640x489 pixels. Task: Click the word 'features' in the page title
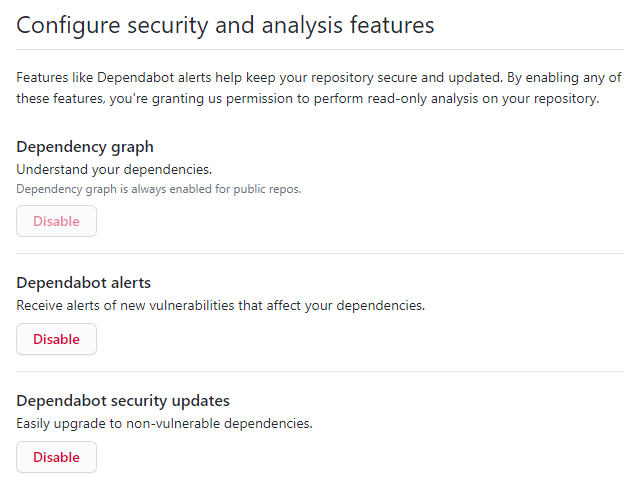coord(392,25)
